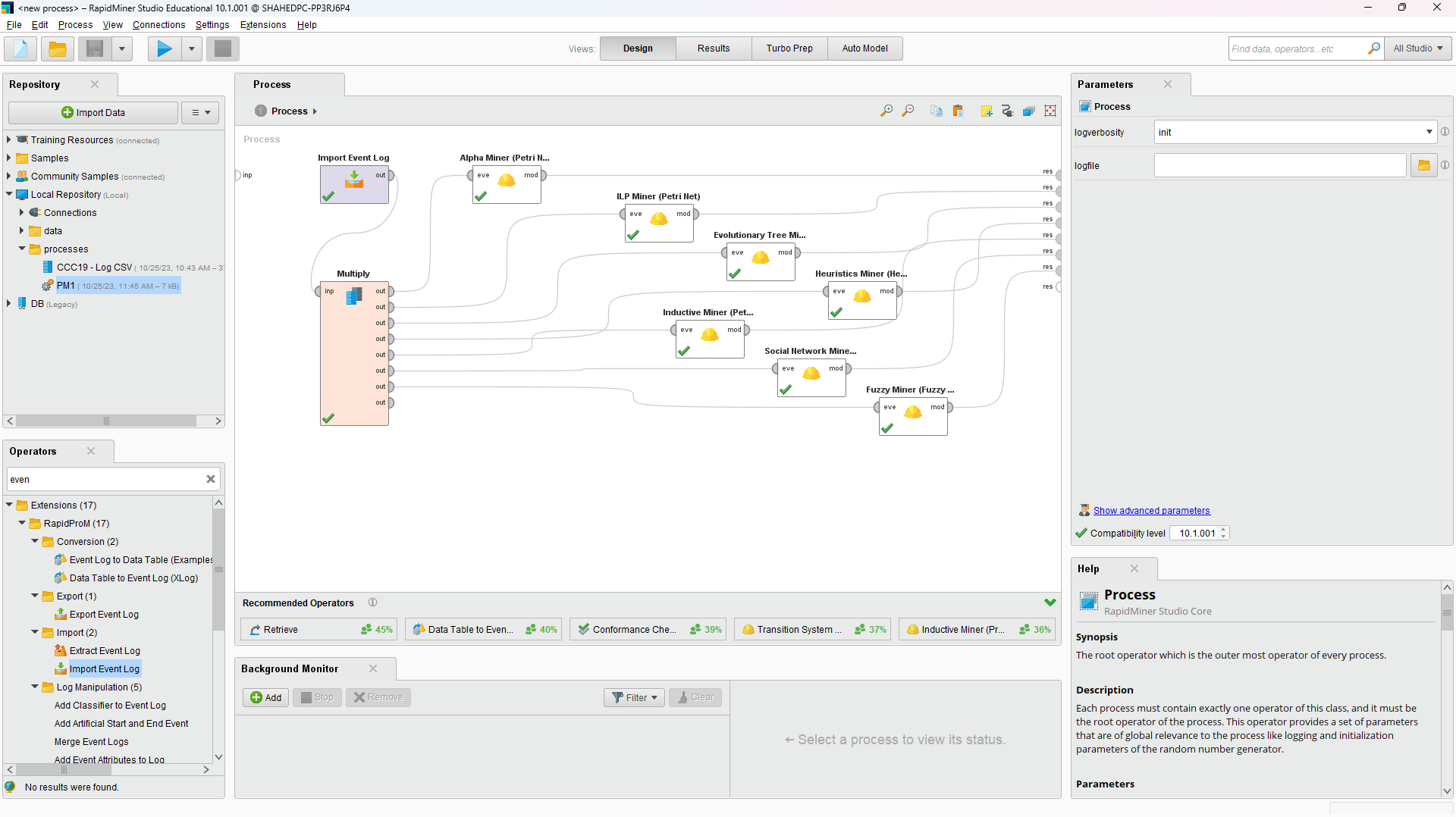This screenshot has height=817, width=1456.
Task: Select the Multiply operator icon on the canvas
Action: pyautogui.click(x=354, y=296)
